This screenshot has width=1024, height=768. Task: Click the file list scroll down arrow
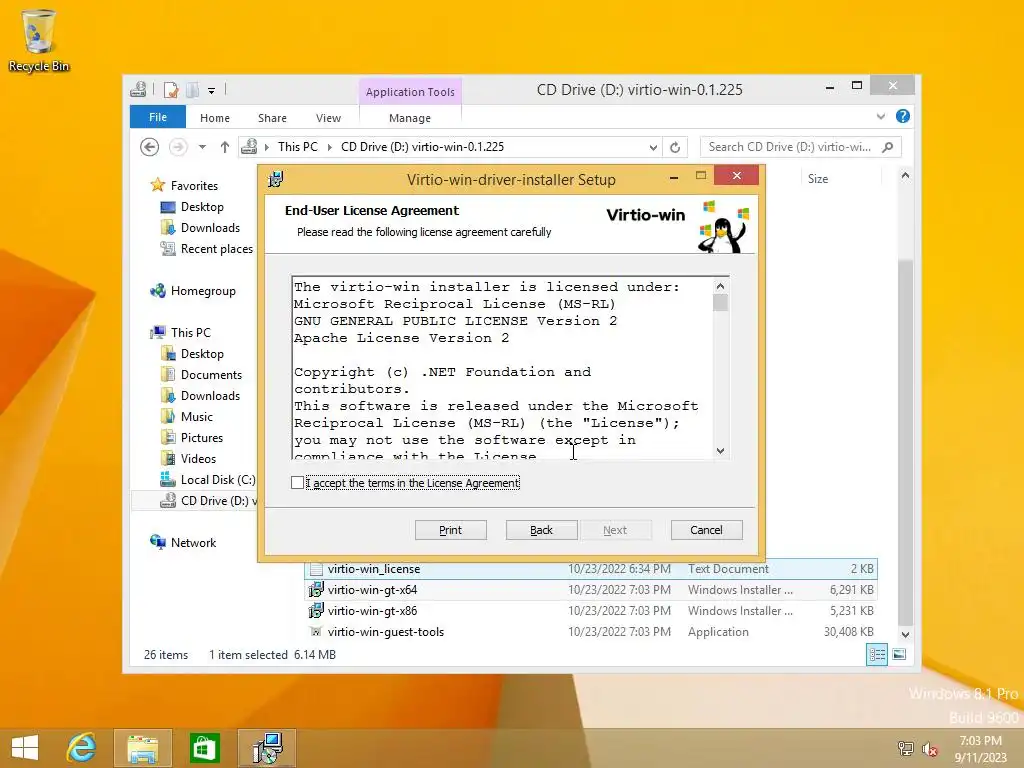point(905,634)
